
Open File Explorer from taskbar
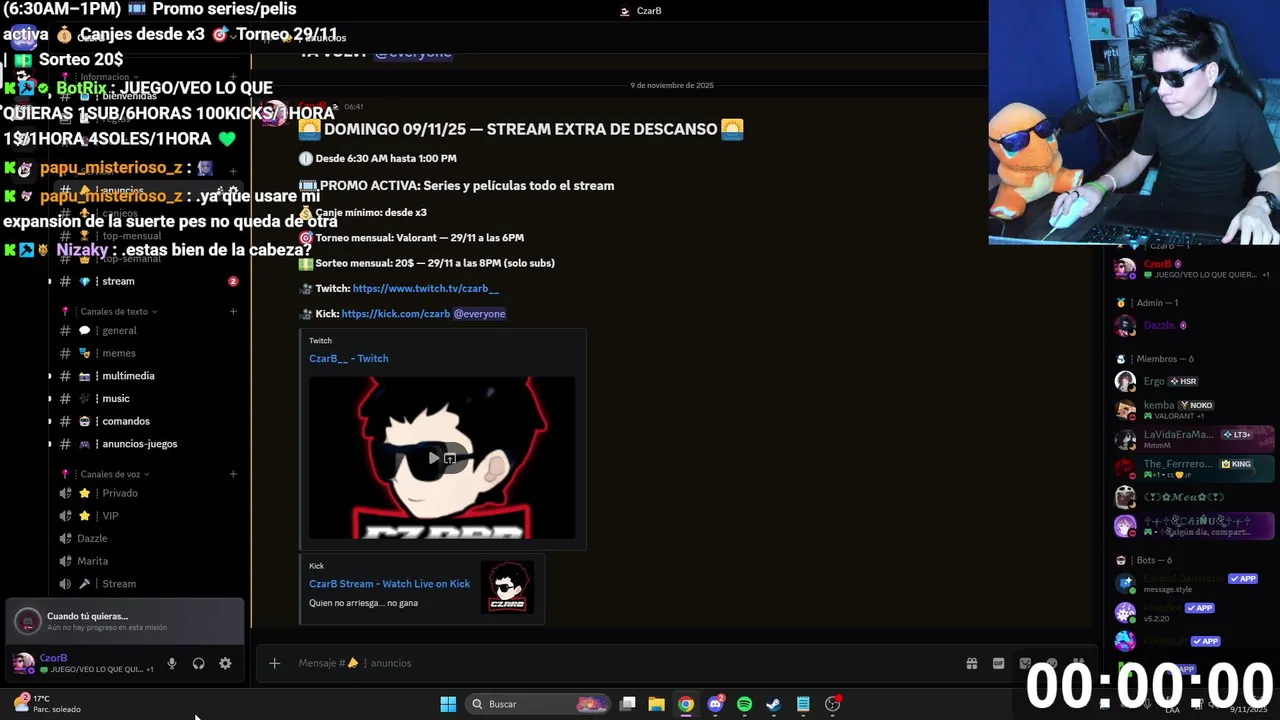pos(656,704)
